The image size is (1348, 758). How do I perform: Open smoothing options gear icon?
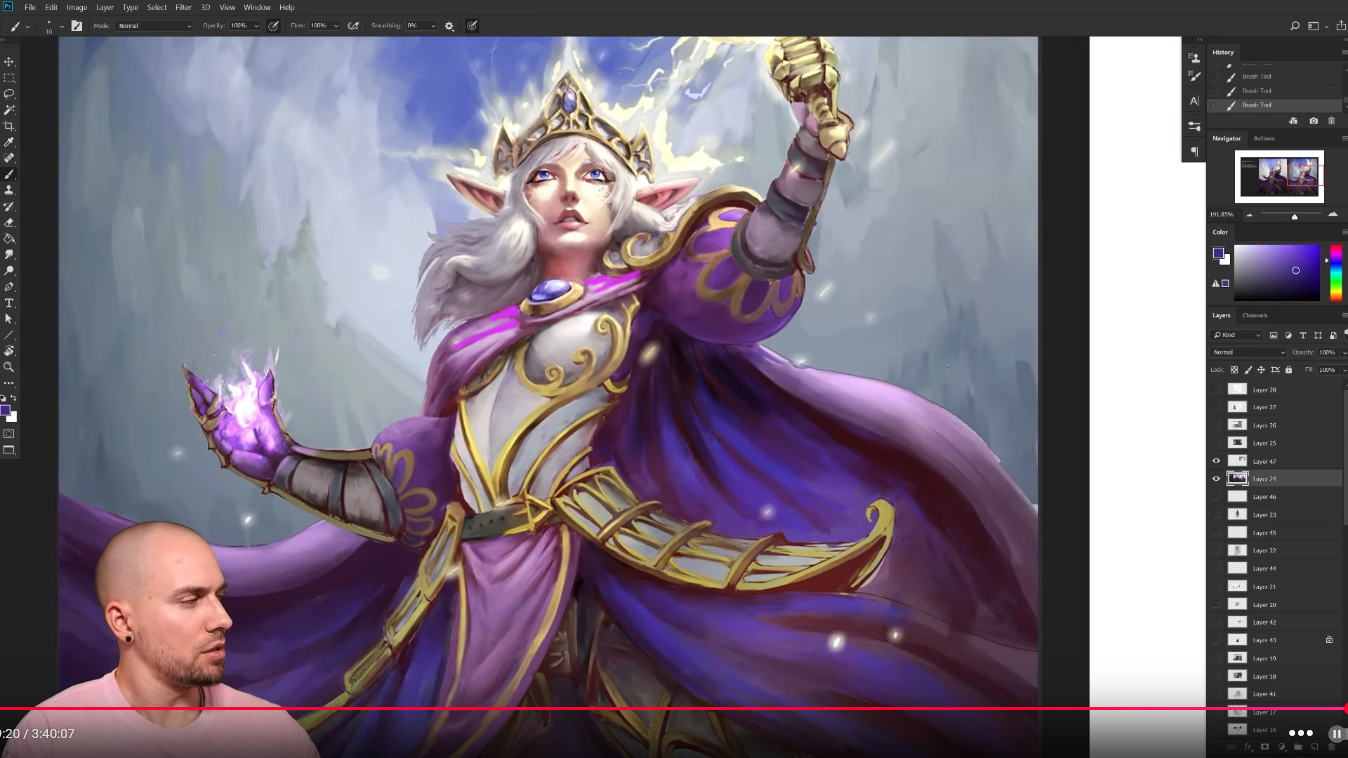click(x=449, y=26)
